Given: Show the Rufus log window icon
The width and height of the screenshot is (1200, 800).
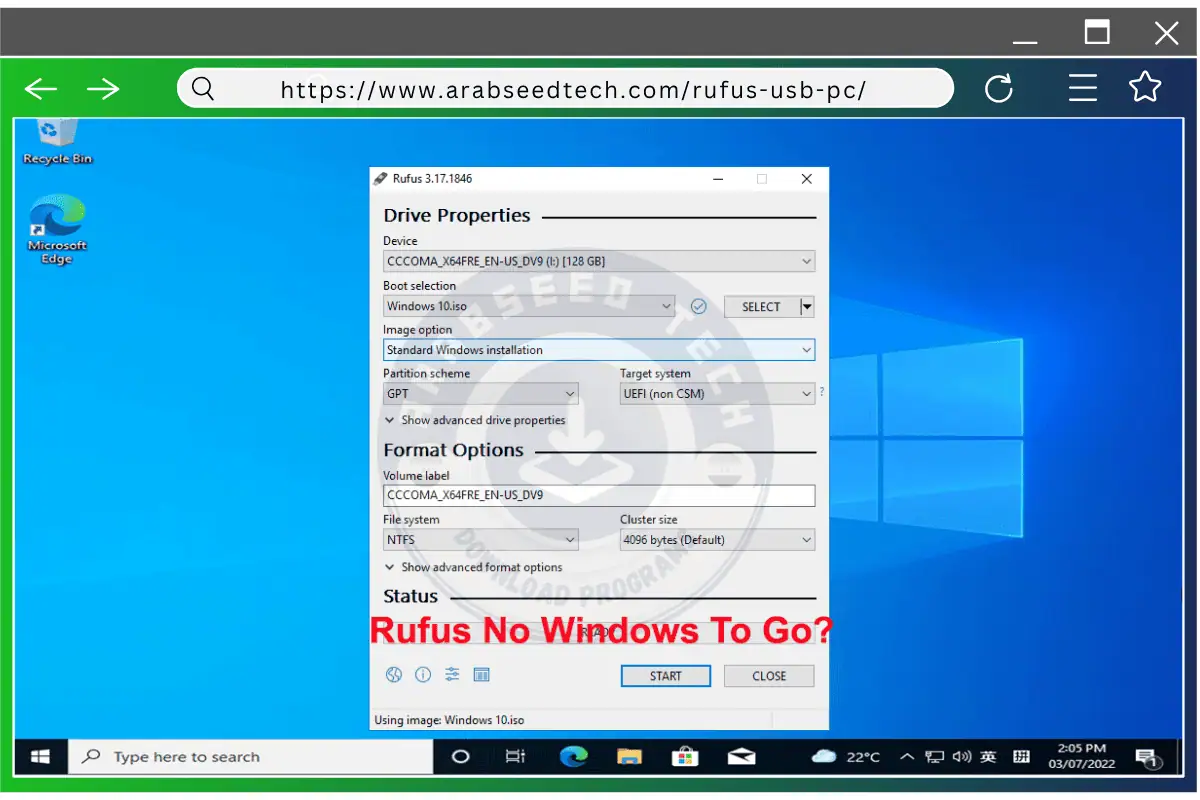Looking at the screenshot, I should coord(482,674).
